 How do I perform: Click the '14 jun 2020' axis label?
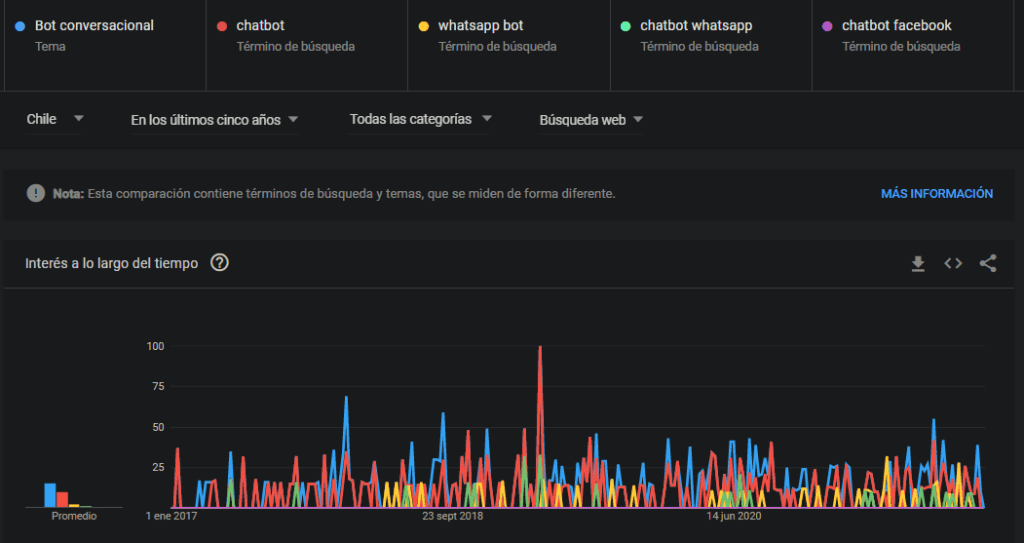coord(733,516)
